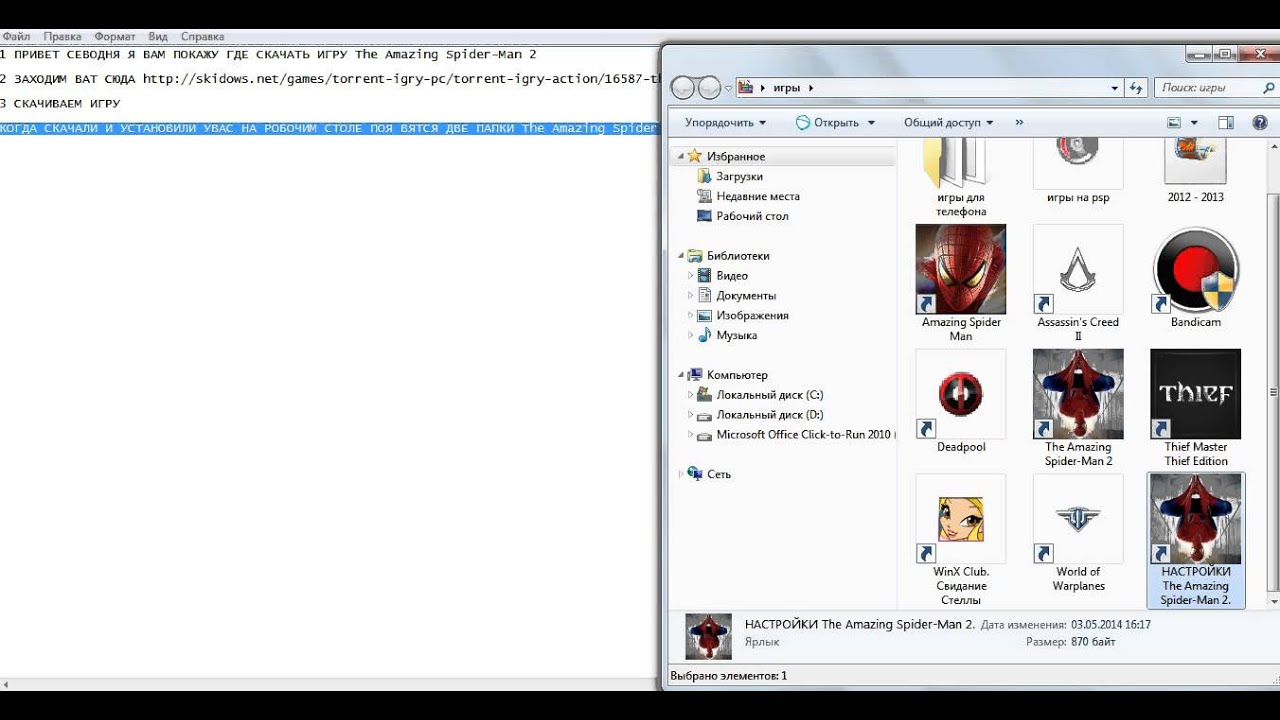This screenshot has height=720, width=1280.
Task: Click the Spider-Man thumbnail in details pane
Action: click(708, 636)
